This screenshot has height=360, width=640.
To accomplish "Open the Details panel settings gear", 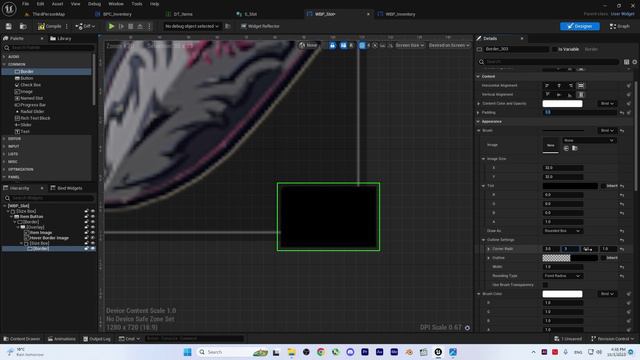I will tap(635, 62).
